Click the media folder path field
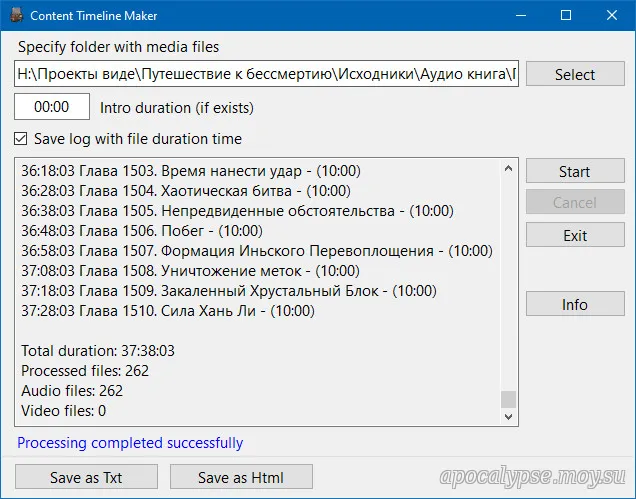The image size is (636, 499). 266,74
